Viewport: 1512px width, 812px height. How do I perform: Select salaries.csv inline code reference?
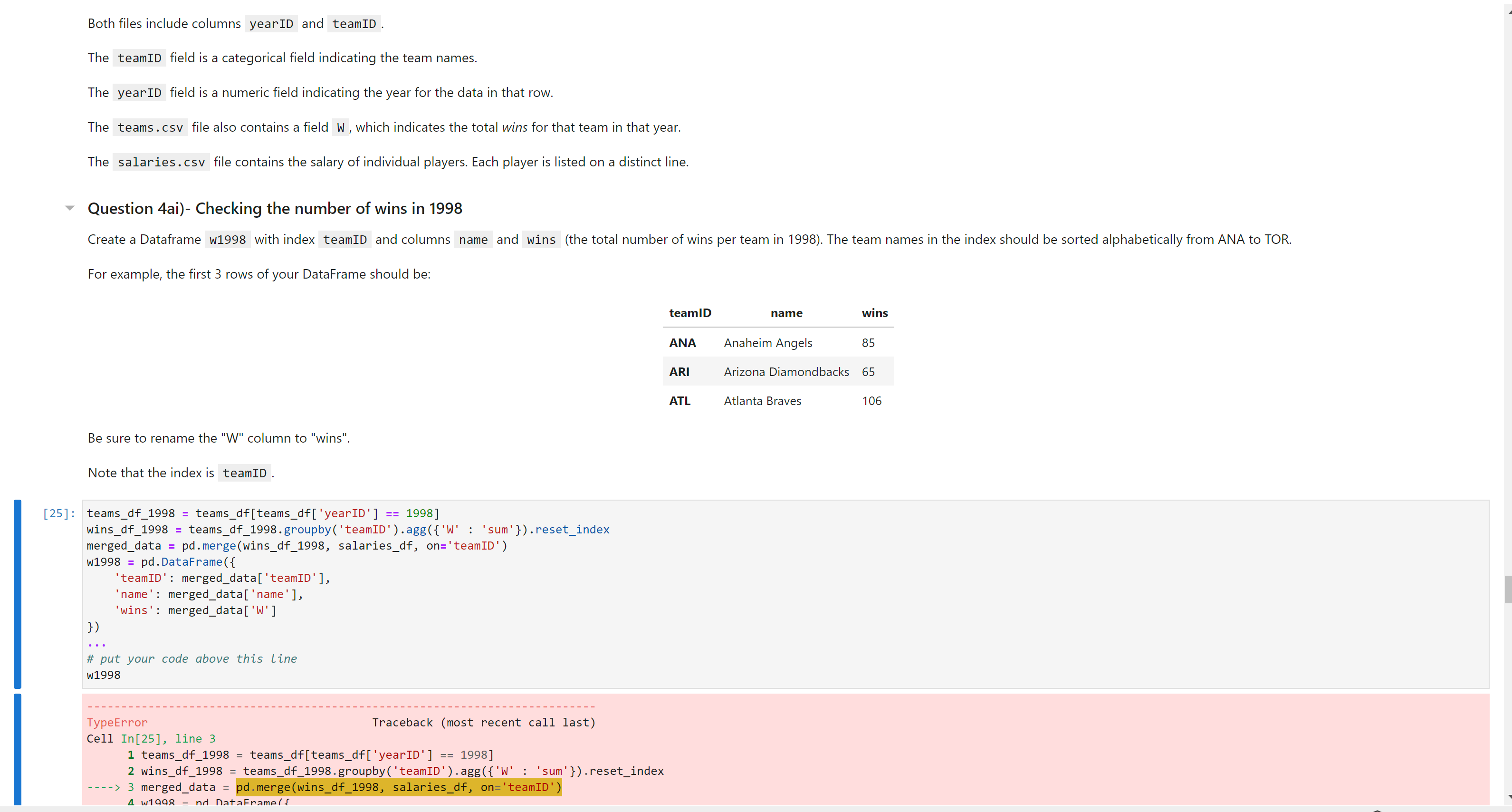pos(160,162)
